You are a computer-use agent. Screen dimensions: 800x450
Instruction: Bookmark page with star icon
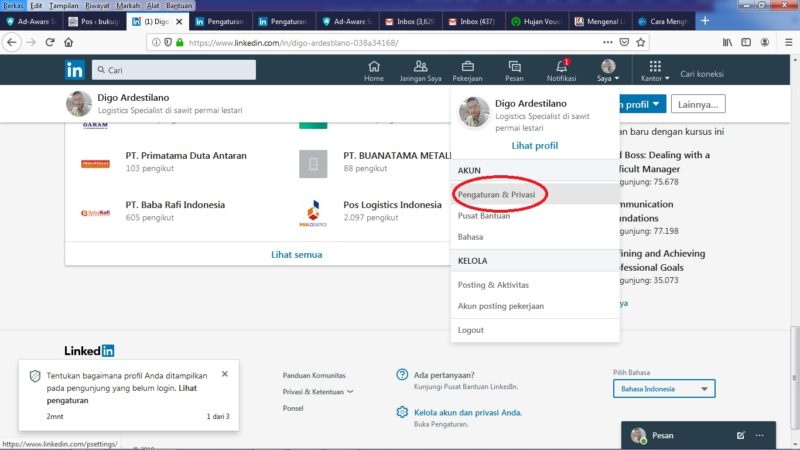point(641,42)
